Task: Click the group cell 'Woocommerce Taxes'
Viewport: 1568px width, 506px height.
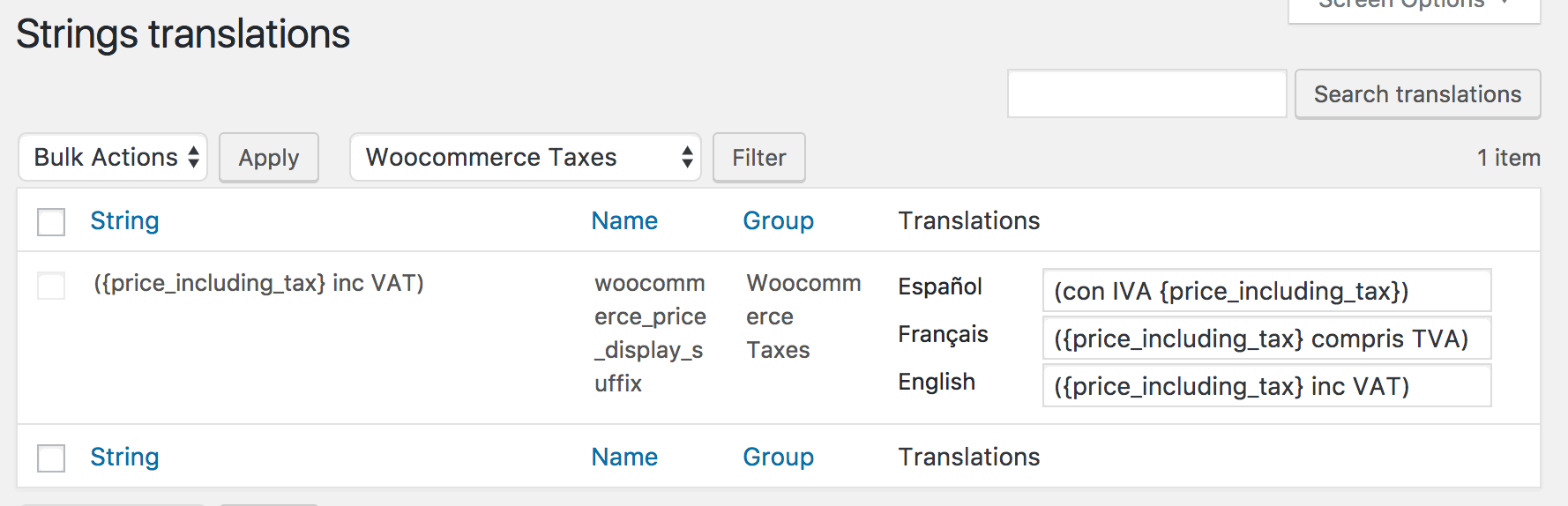Action: pos(803,316)
